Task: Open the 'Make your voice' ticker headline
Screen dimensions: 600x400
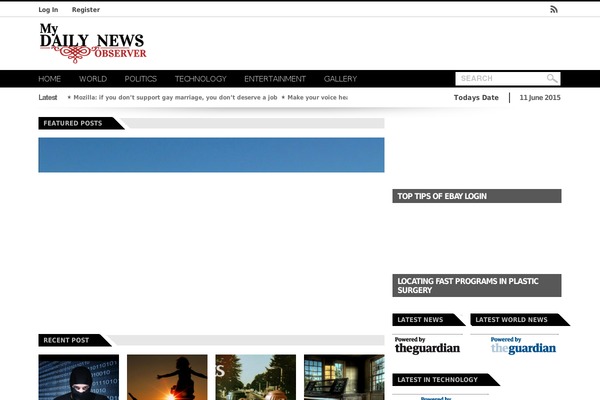Action: tap(318, 98)
